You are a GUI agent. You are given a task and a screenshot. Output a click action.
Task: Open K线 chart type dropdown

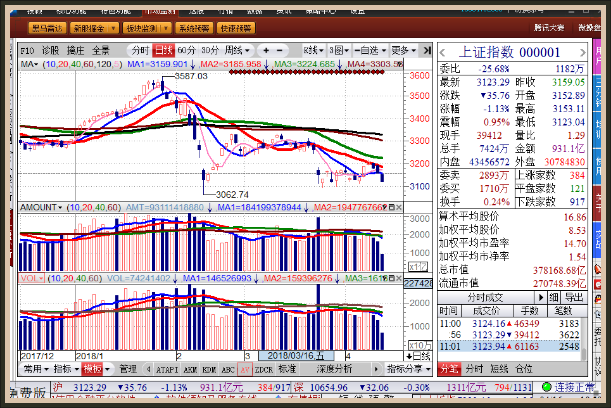click(314, 50)
